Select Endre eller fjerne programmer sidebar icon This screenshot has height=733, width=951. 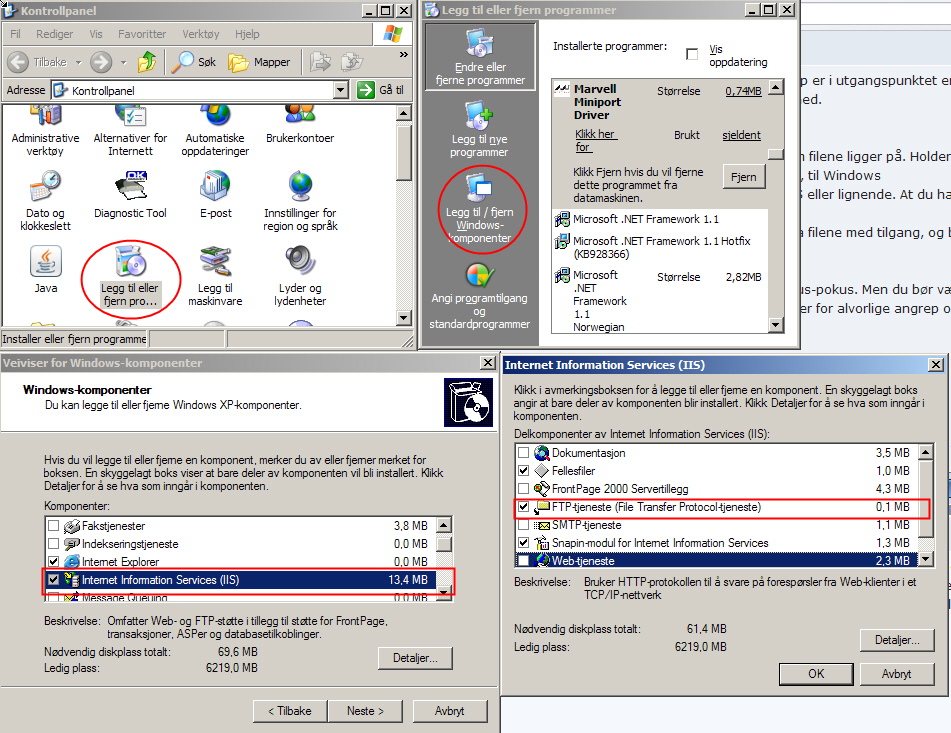(x=480, y=58)
